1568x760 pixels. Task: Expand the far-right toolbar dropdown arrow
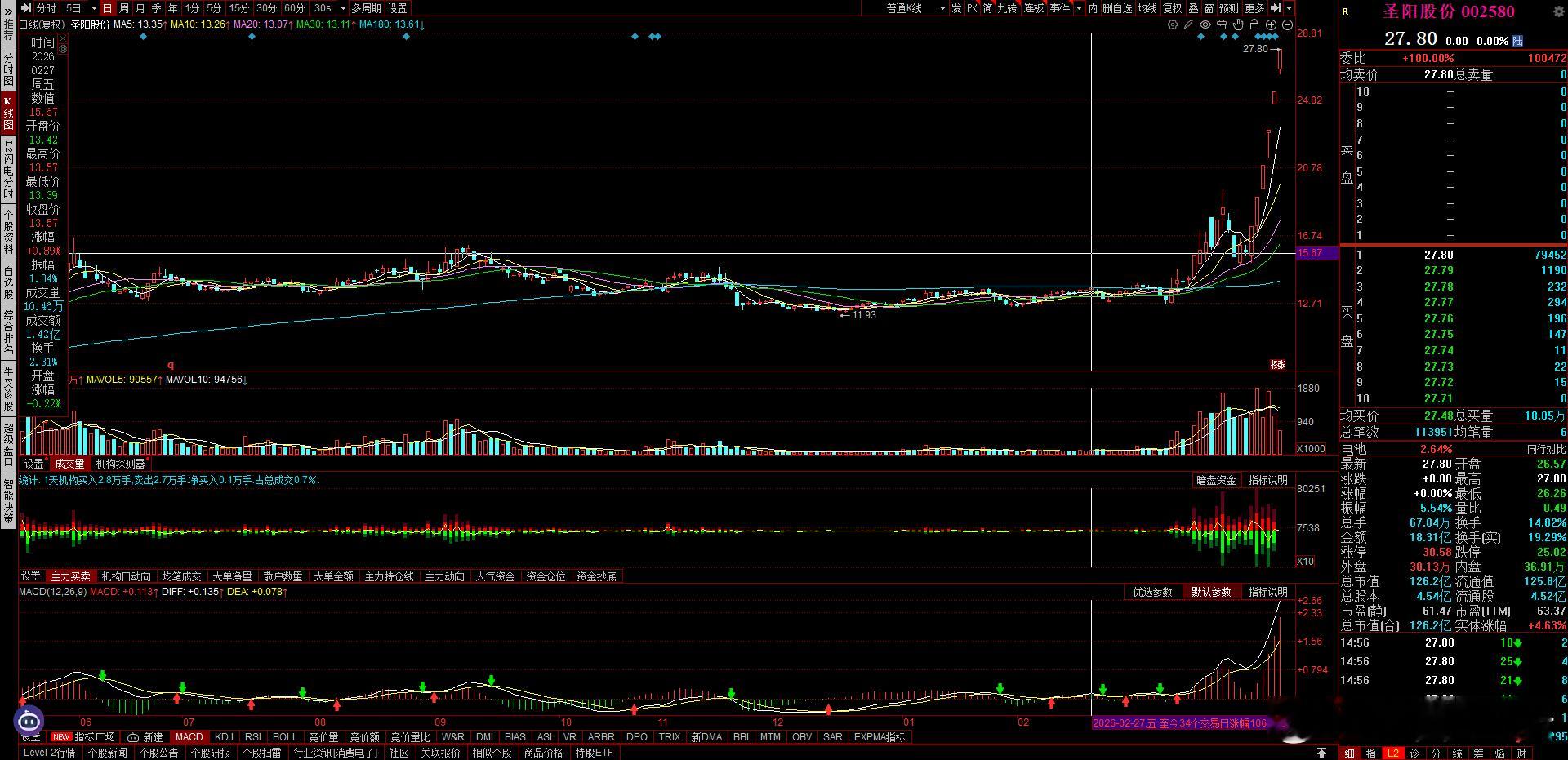(x=1290, y=8)
